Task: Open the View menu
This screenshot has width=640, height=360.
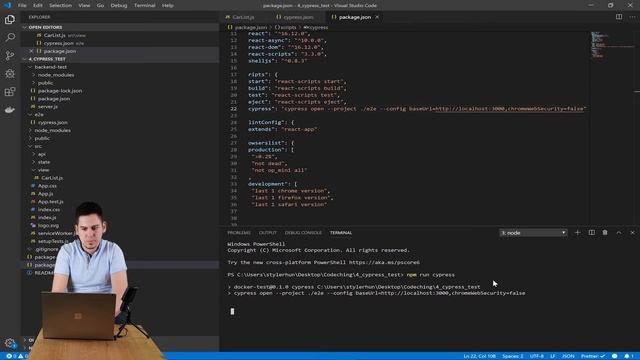Action: 84,5
